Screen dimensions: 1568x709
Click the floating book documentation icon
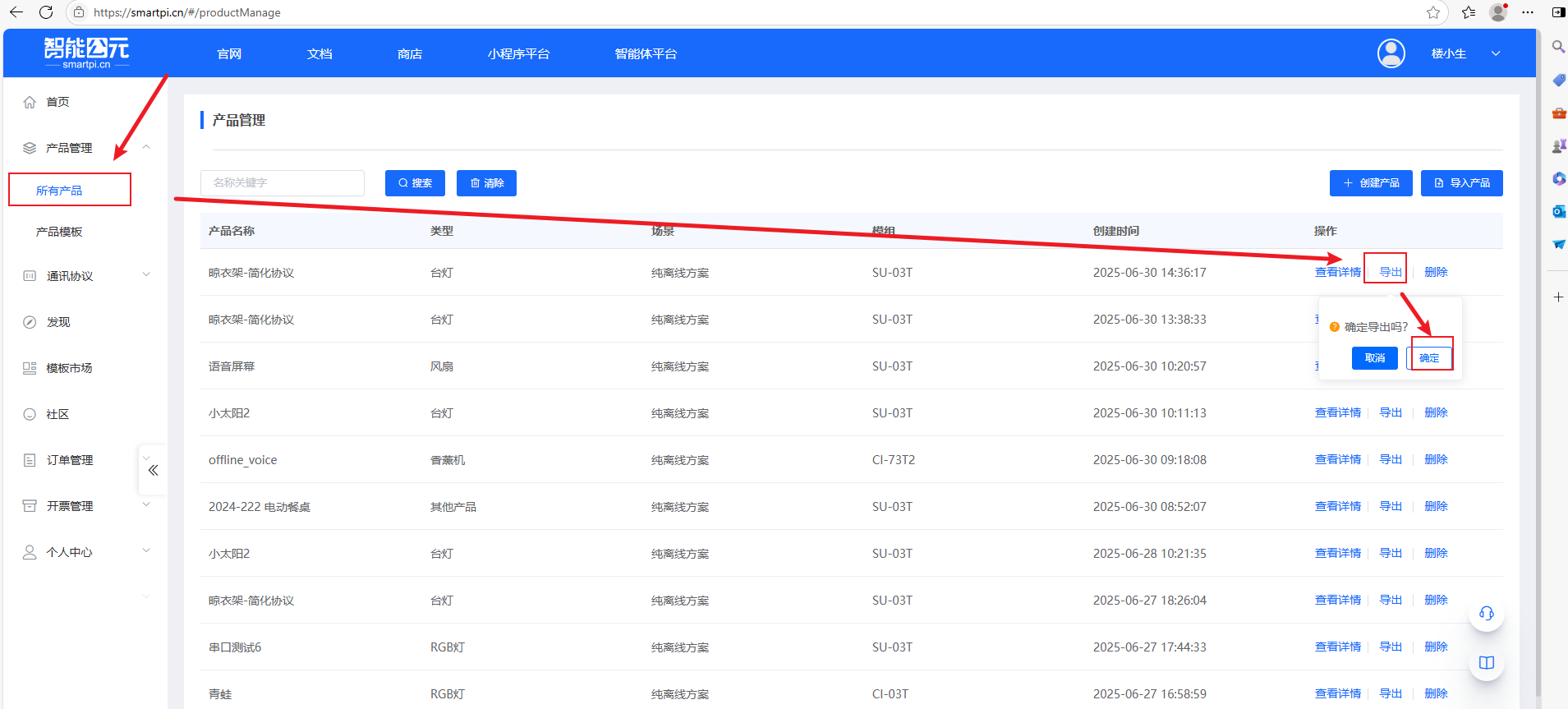pos(1486,663)
